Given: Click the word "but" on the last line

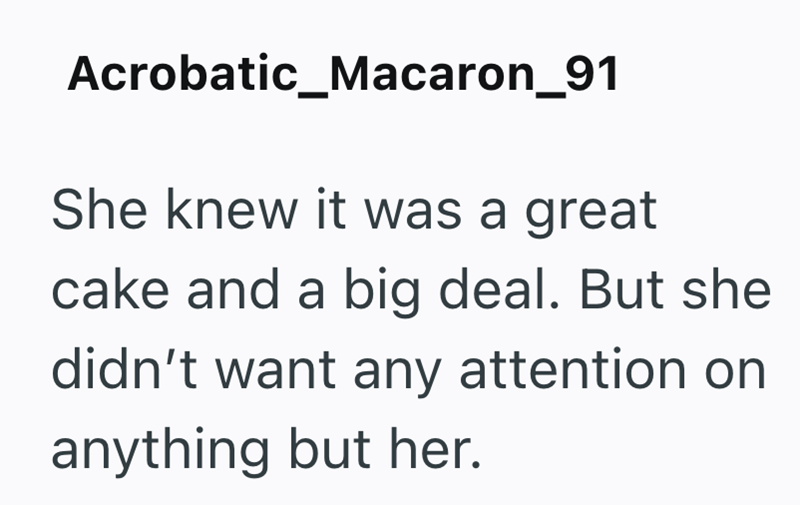Looking at the screenshot, I should coord(330,449).
